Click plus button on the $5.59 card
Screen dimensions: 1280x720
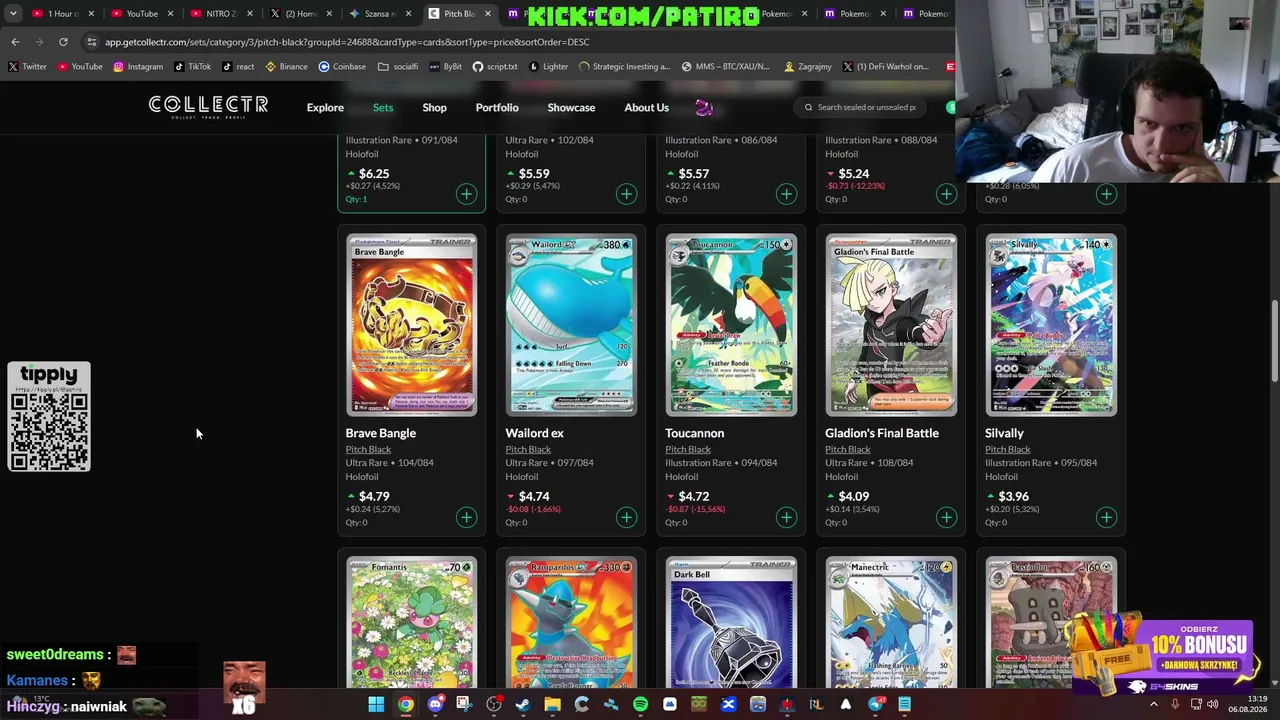tap(626, 194)
